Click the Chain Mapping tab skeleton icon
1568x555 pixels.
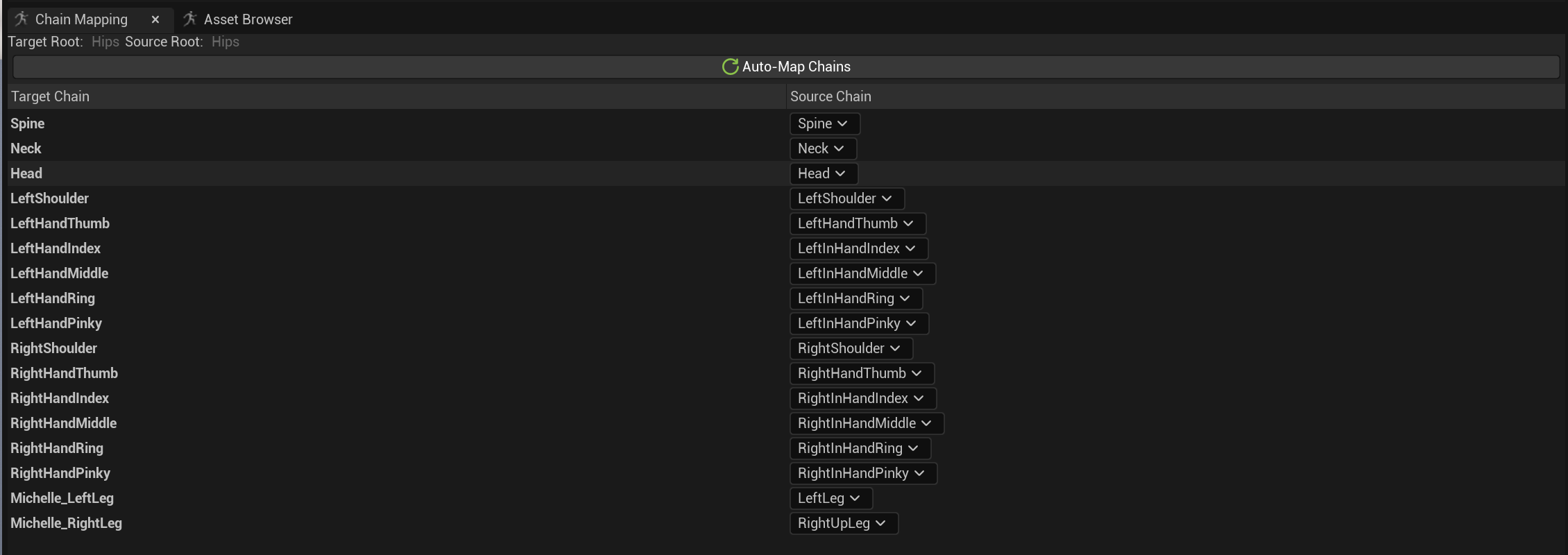21,19
